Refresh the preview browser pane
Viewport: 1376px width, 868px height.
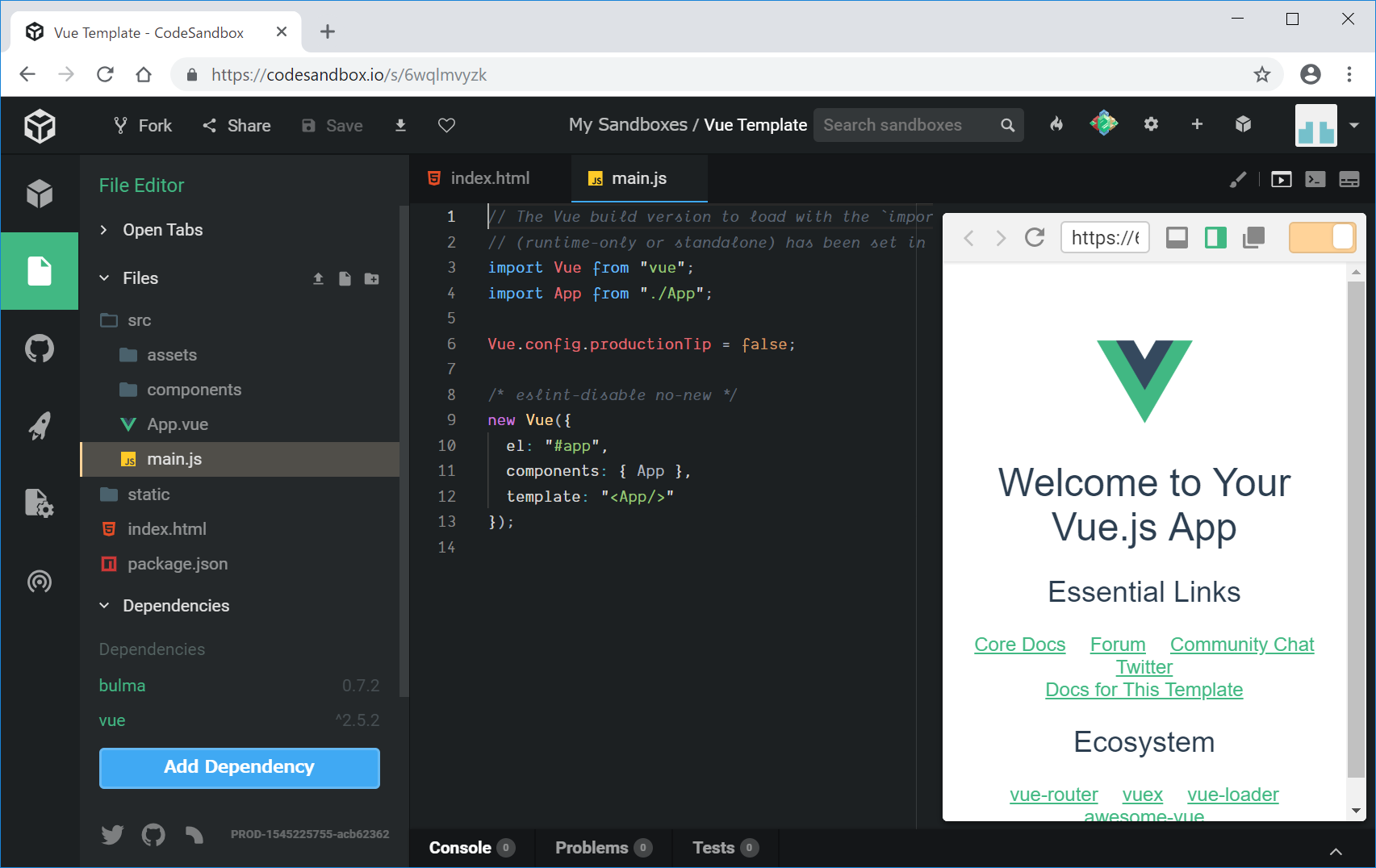click(x=1035, y=237)
